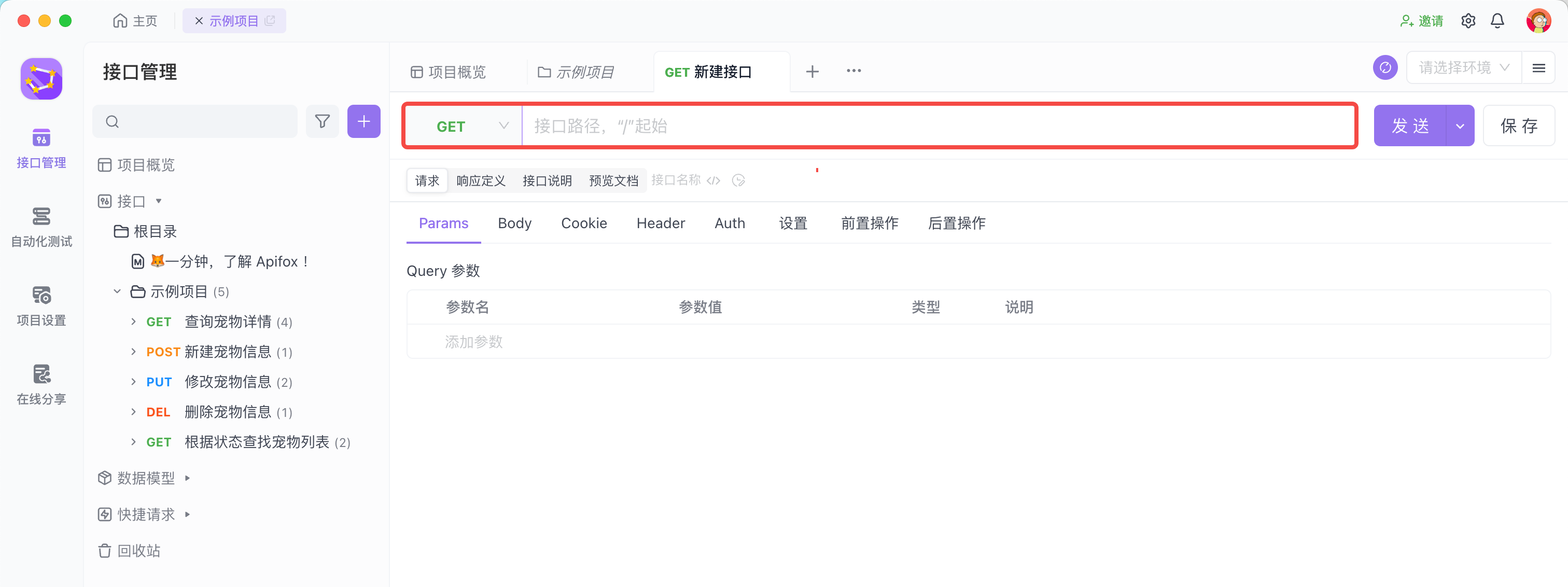Image resolution: width=1568 pixels, height=587 pixels.
Task: Expand GET 查询宠物详情 item
Action: click(x=133, y=322)
